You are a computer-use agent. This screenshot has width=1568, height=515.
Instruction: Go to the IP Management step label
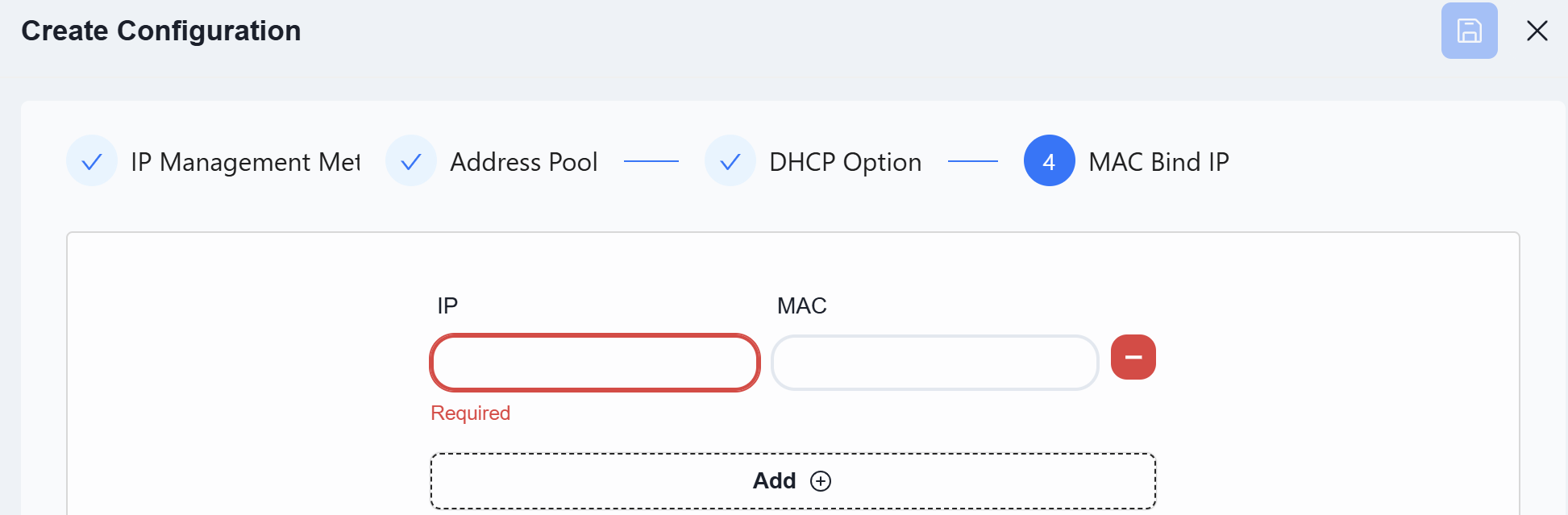coord(245,162)
